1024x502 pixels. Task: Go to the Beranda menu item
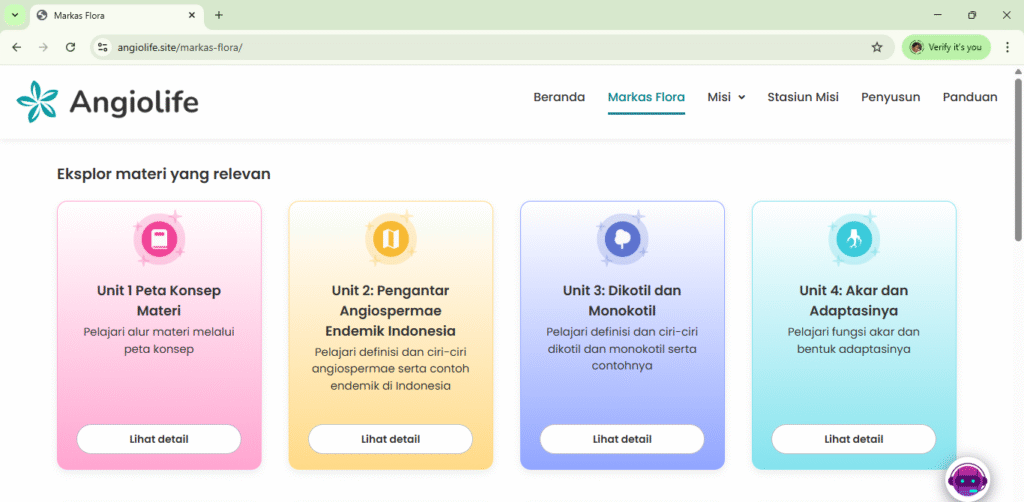point(559,97)
